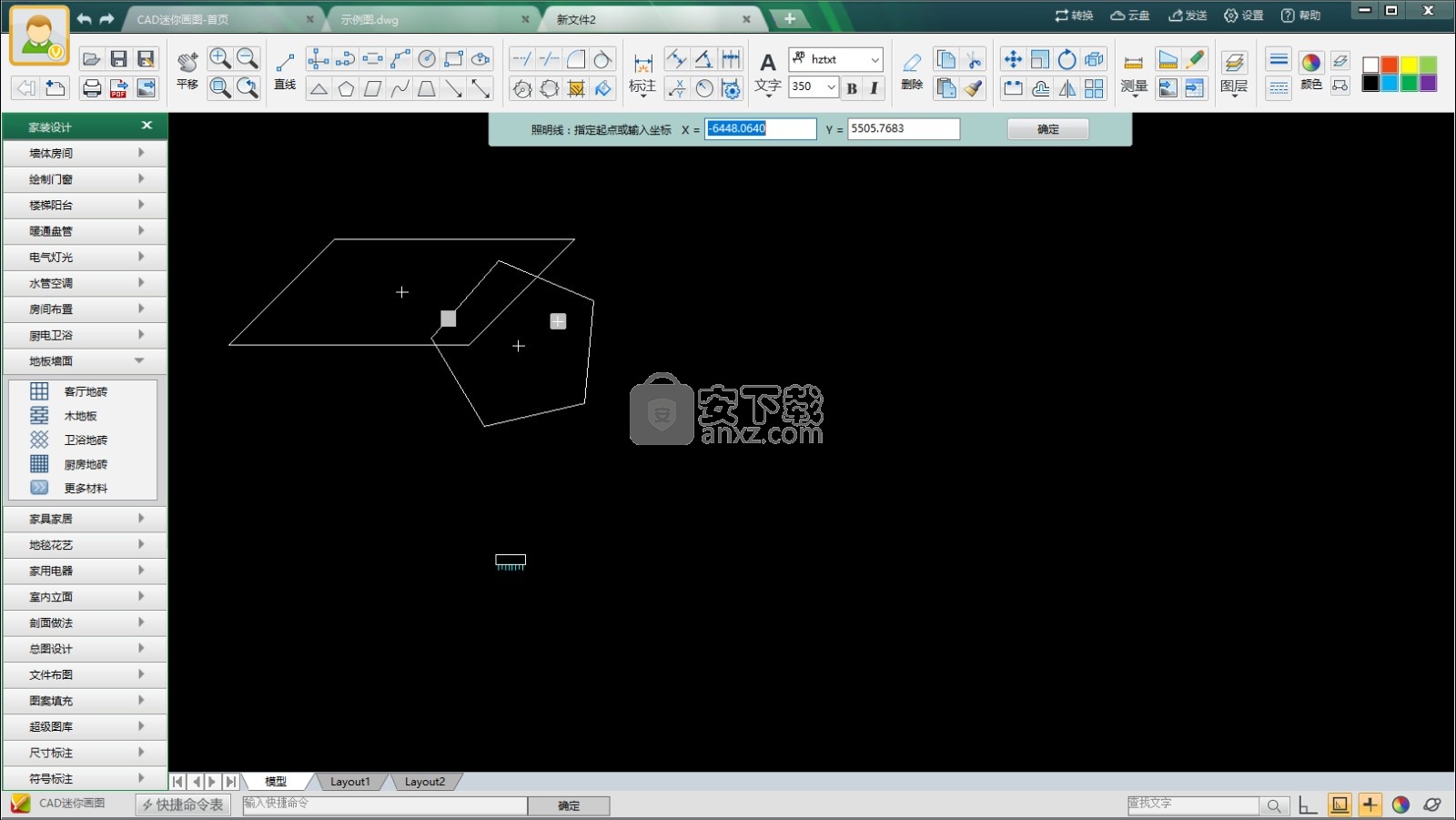
Task: Open the 云盘 cloud drive
Action: [x=1130, y=15]
